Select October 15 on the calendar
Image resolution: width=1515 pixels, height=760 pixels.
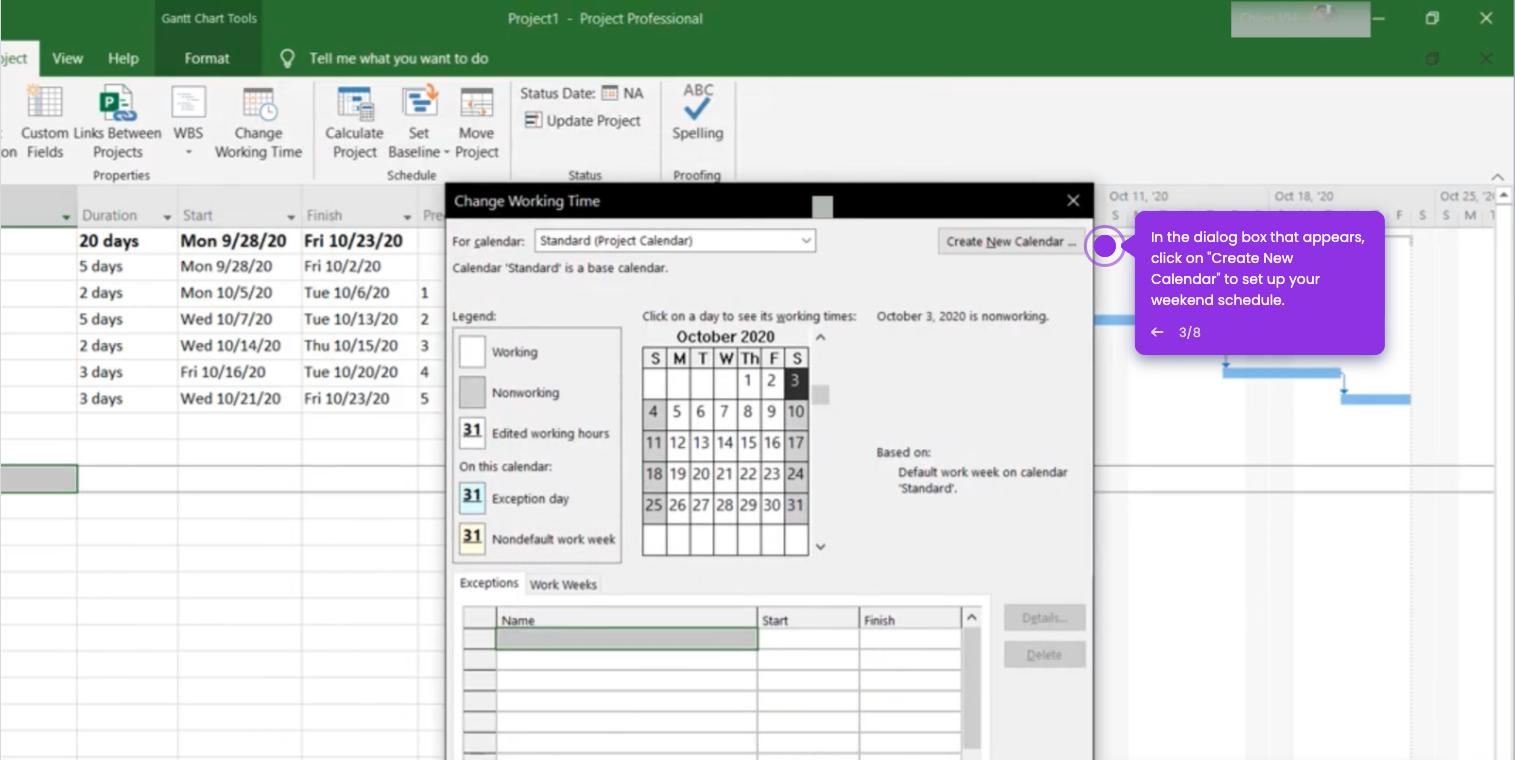tap(749, 443)
